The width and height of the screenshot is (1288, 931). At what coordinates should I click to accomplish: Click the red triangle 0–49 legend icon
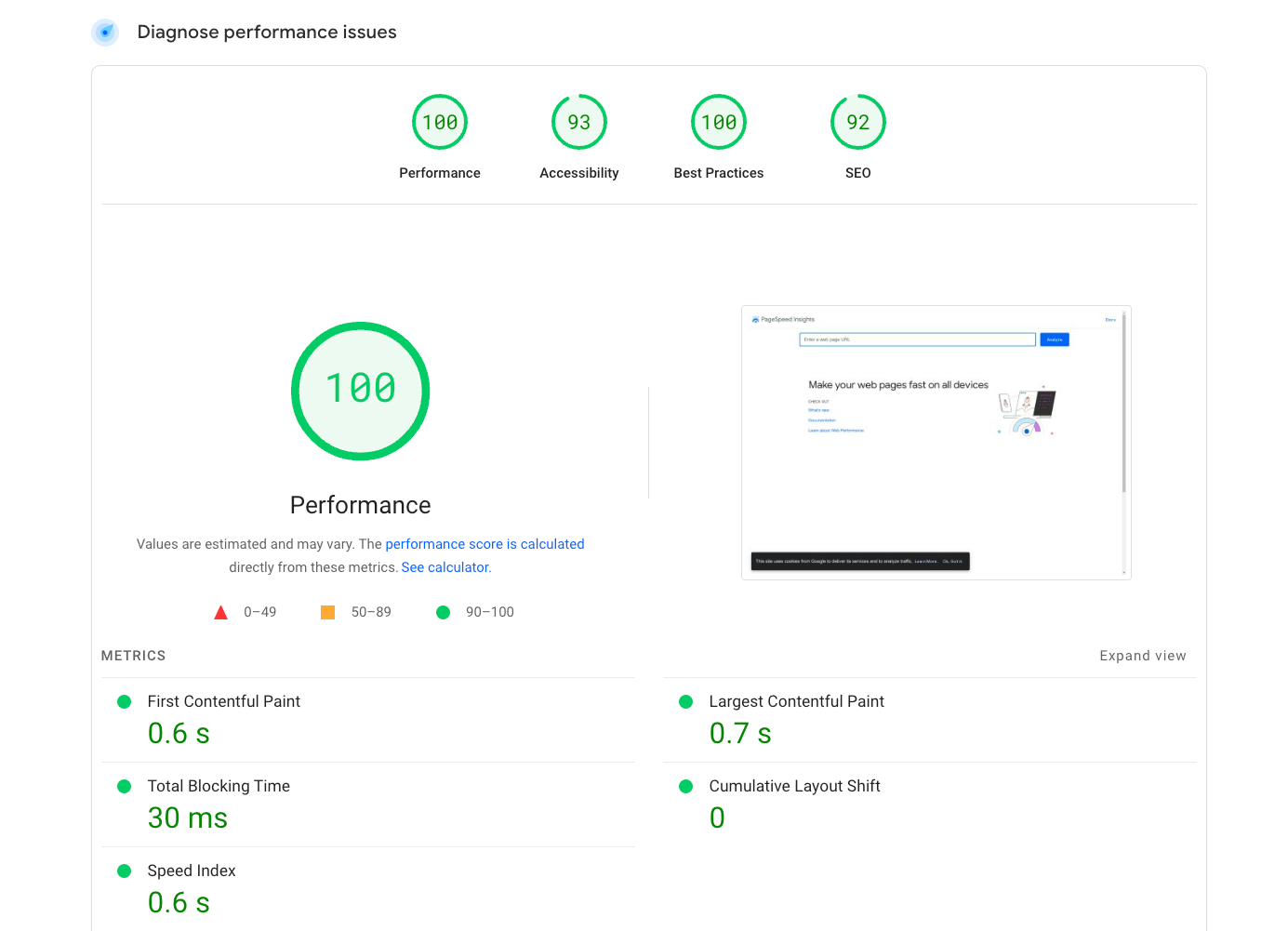[221, 612]
